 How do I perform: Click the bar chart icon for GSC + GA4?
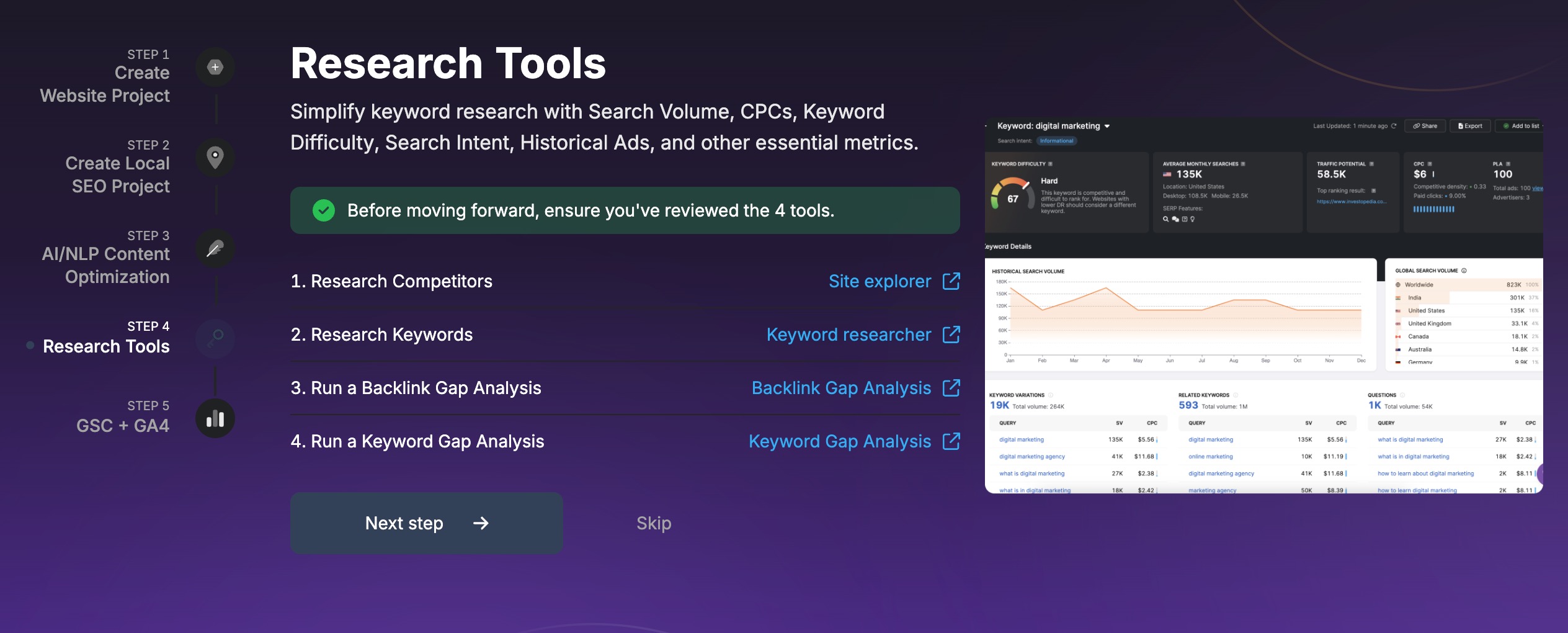[x=215, y=418]
